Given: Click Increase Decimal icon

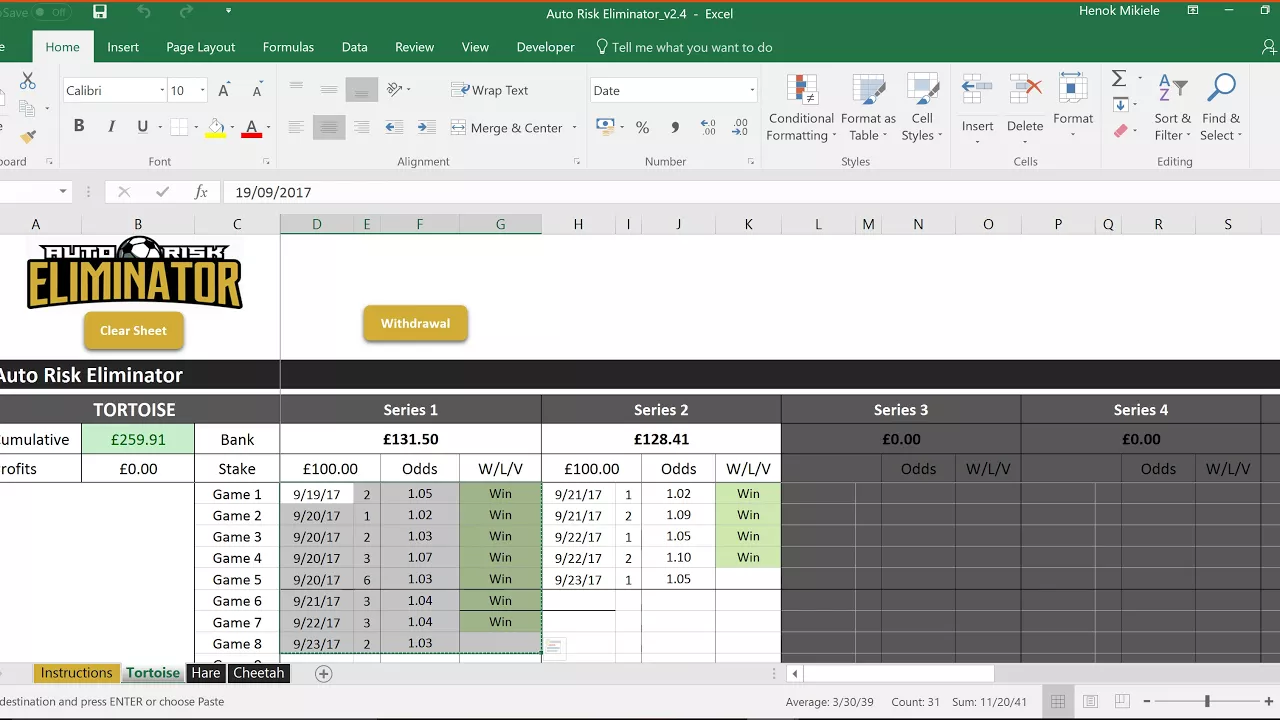Looking at the screenshot, I should [708, 127].
